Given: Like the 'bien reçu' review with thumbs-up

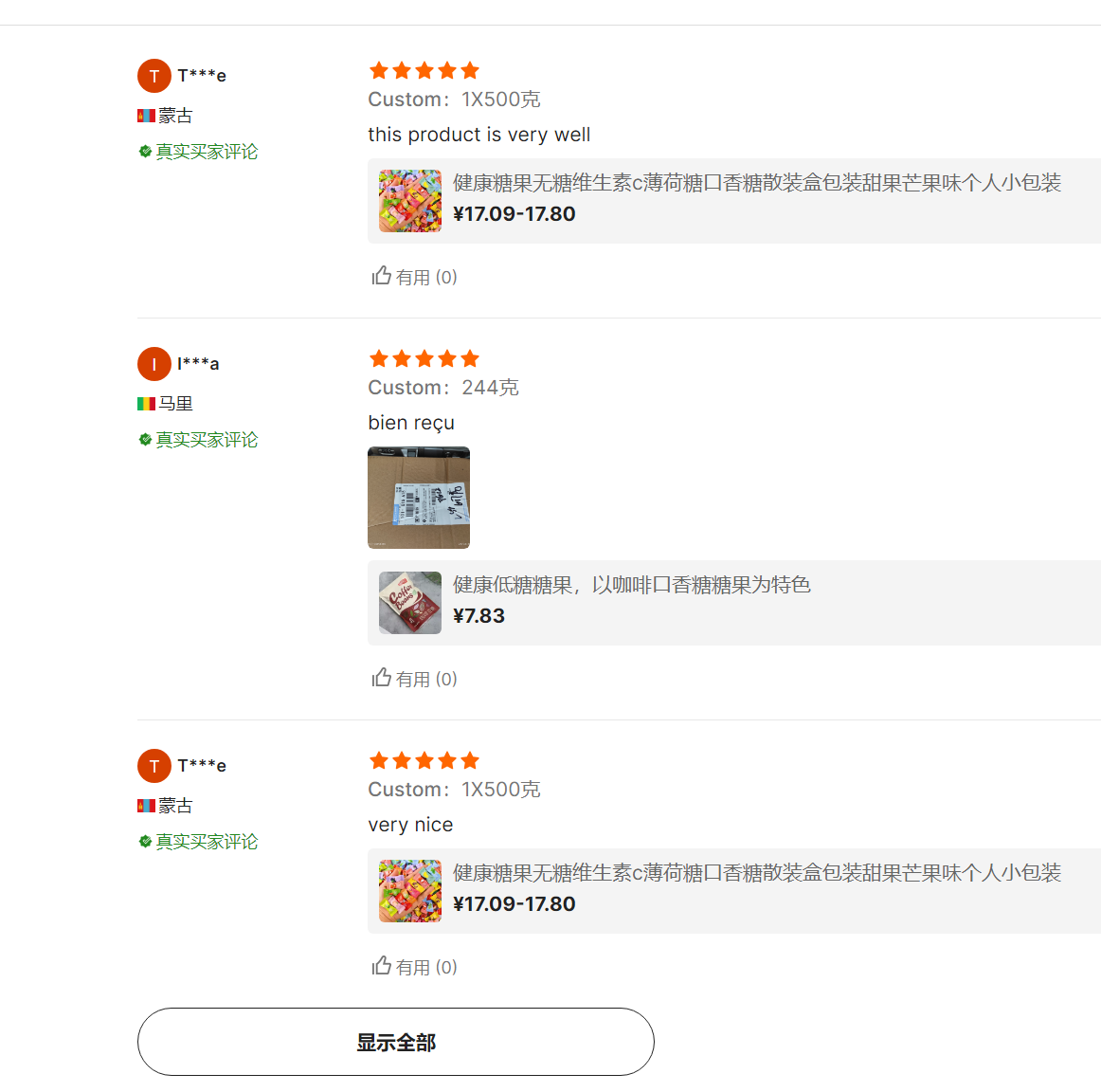Looking at the screenshot, I should (382, 678).
